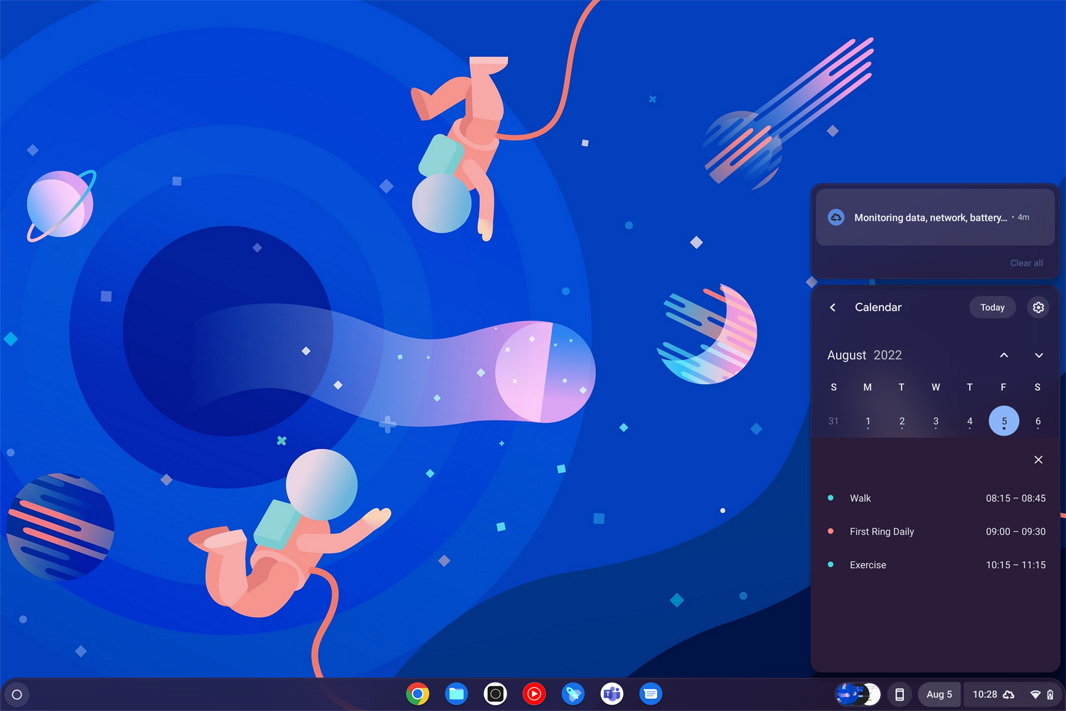Open Microsoft Teams from the shelf
This screenshot has width=1066, height=711.
(x=612, y=694)
